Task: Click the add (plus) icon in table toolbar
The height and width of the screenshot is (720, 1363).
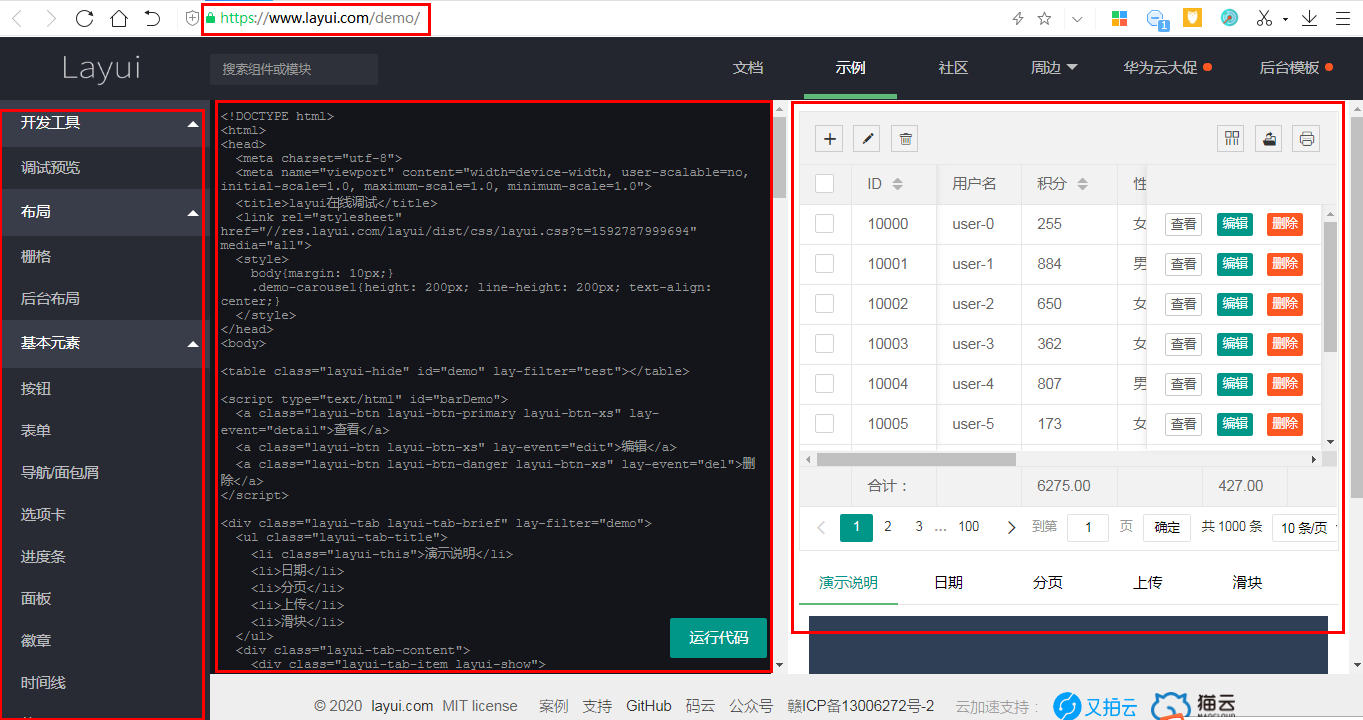Action: (829, 139)
